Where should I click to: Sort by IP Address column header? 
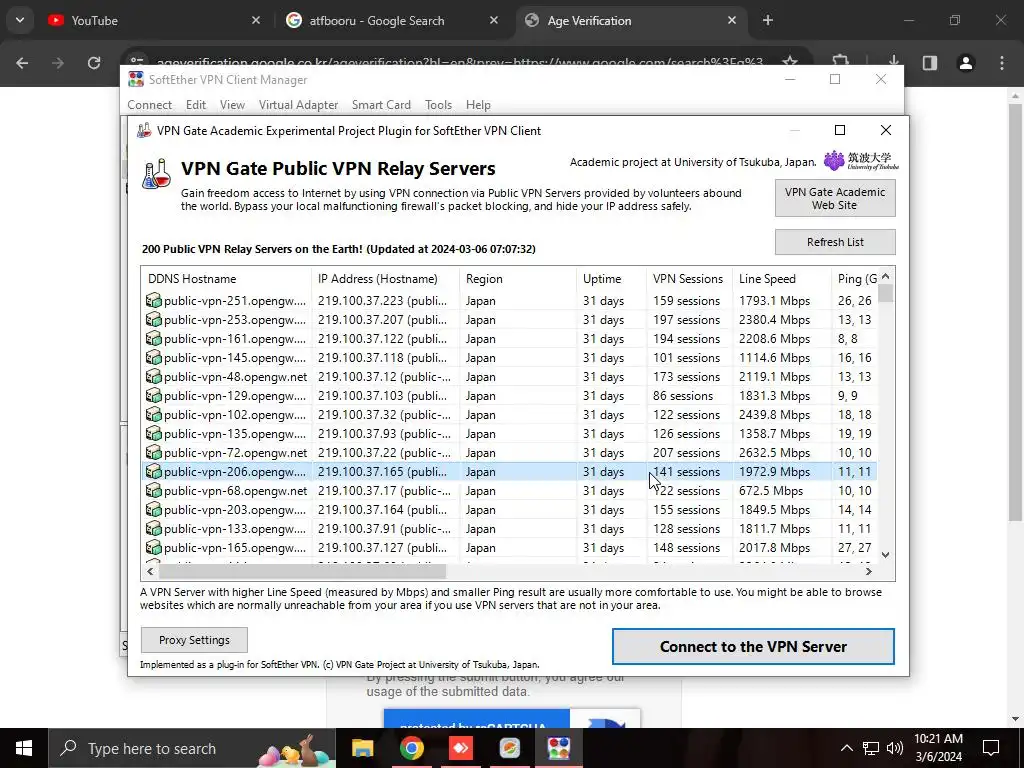pyautogui.click(x=385, y=279)
